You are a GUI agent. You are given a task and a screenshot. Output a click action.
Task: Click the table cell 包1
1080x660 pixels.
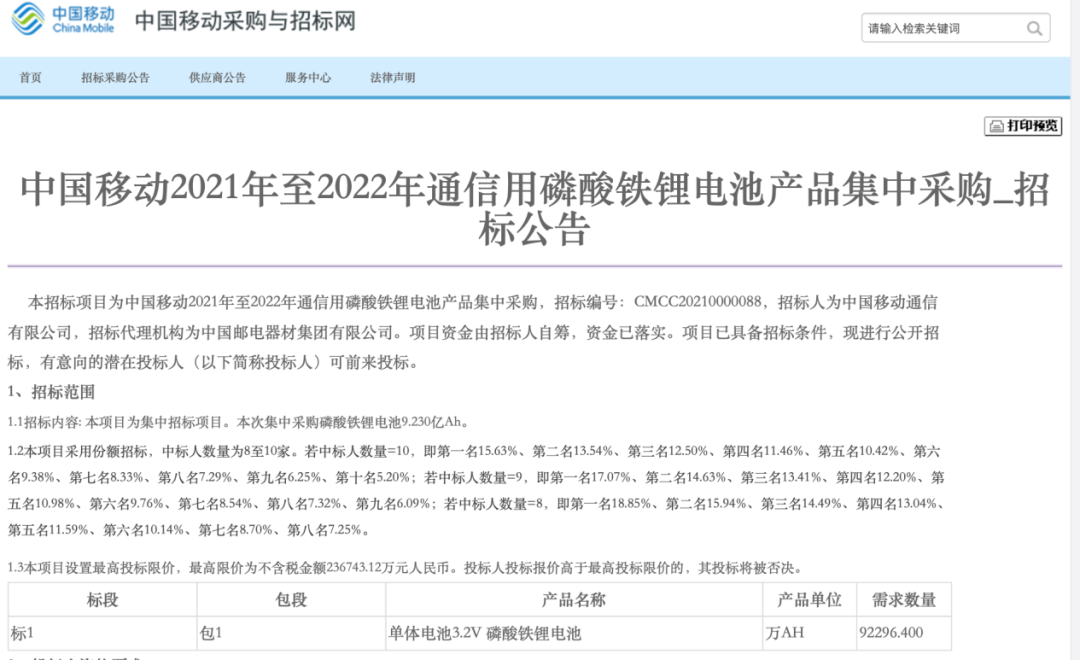point(291,633)
